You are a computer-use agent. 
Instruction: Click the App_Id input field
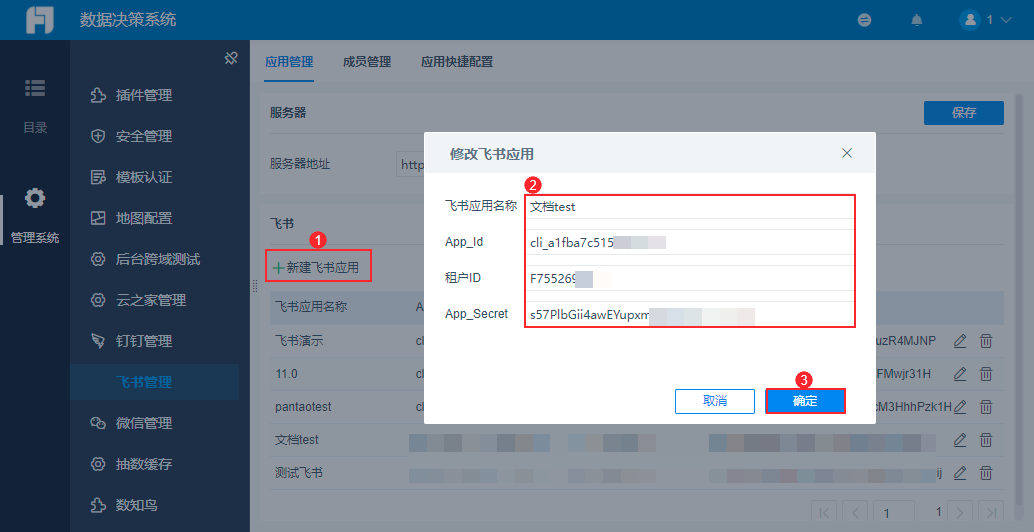point(690,242)
